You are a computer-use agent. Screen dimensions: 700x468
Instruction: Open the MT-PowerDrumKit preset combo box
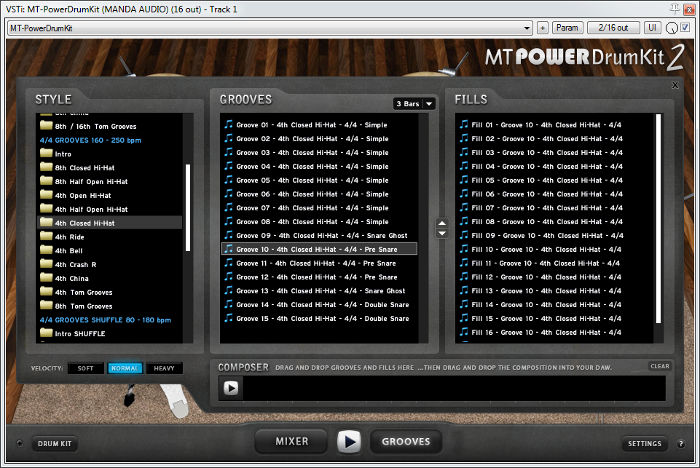coord(270,28)
